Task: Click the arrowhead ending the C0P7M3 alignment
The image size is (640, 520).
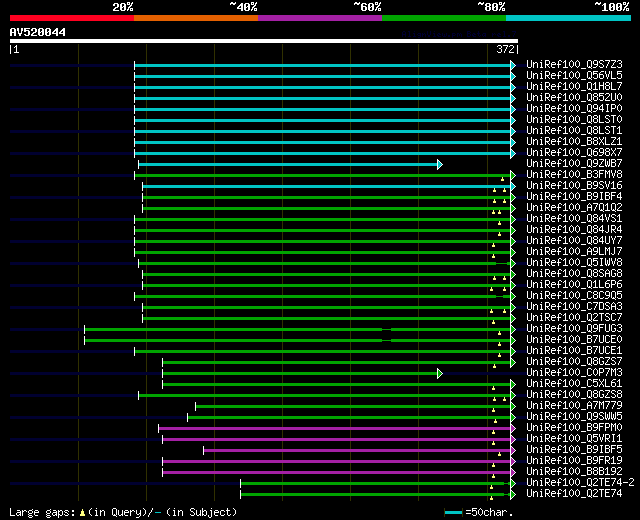Action: click(440, 373)
